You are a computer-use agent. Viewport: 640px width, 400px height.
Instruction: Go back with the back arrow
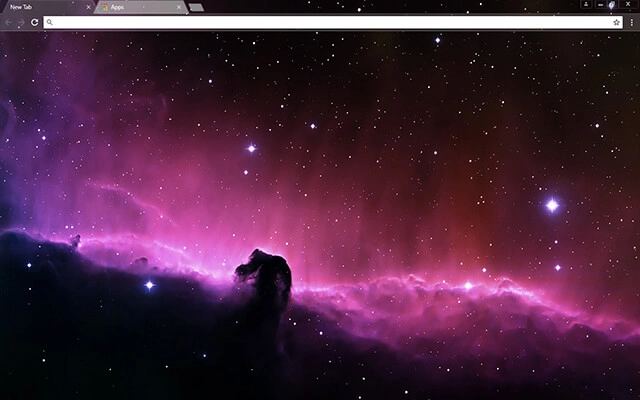click(9, 22)
